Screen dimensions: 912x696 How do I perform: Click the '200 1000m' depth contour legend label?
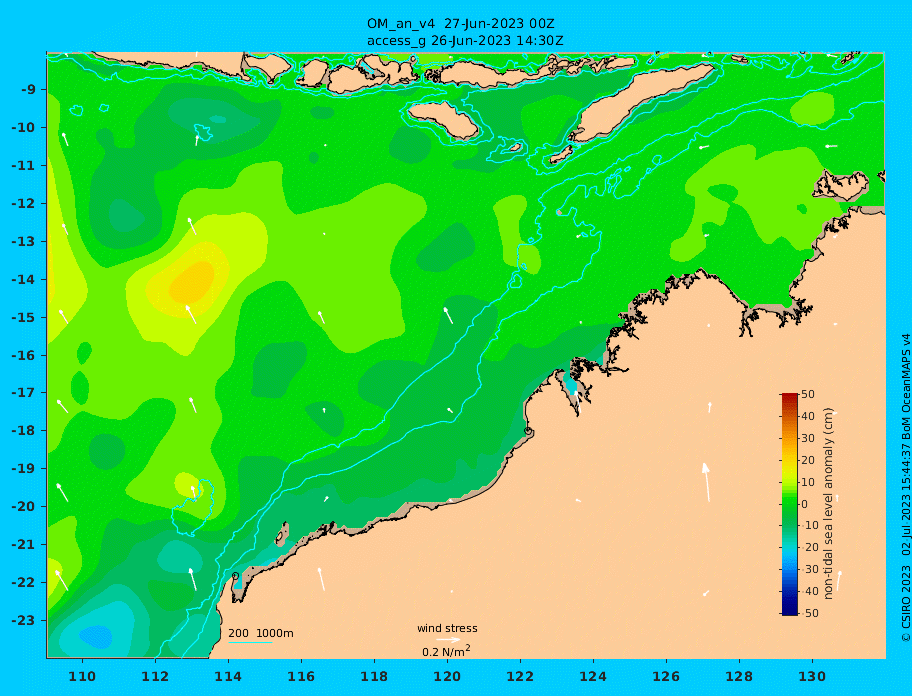point(261,633)
